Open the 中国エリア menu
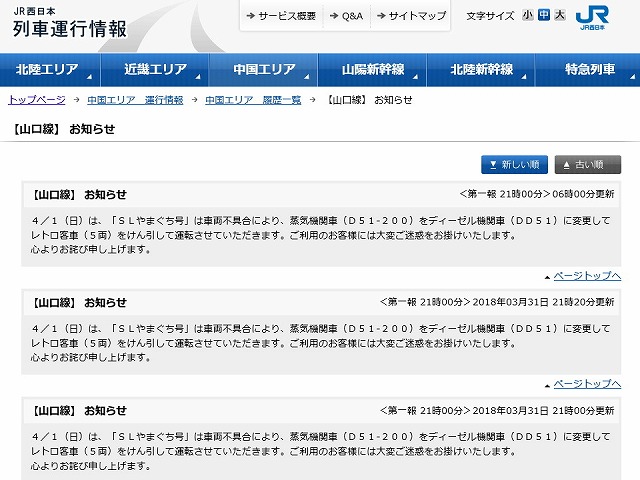Image resolution: width=640 pixels, height=480 pixels. click(264, 70)
